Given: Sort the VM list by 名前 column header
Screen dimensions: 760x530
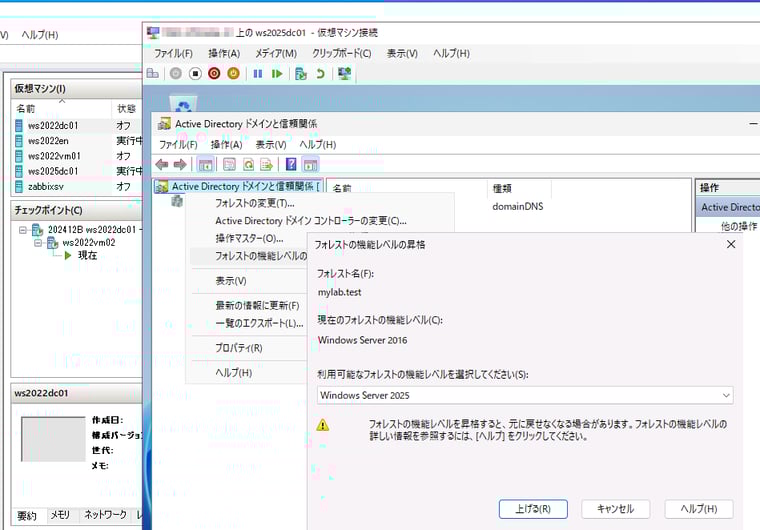Looking at the screenshot, I should [62, 109].
